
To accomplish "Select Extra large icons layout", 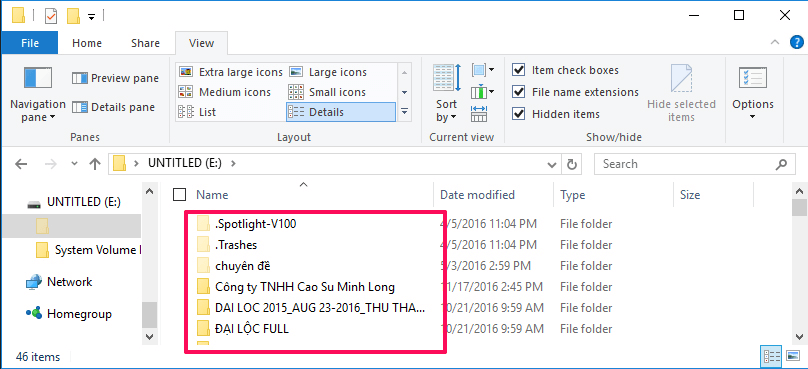I will pyautogui.click(x=230, y=72).
